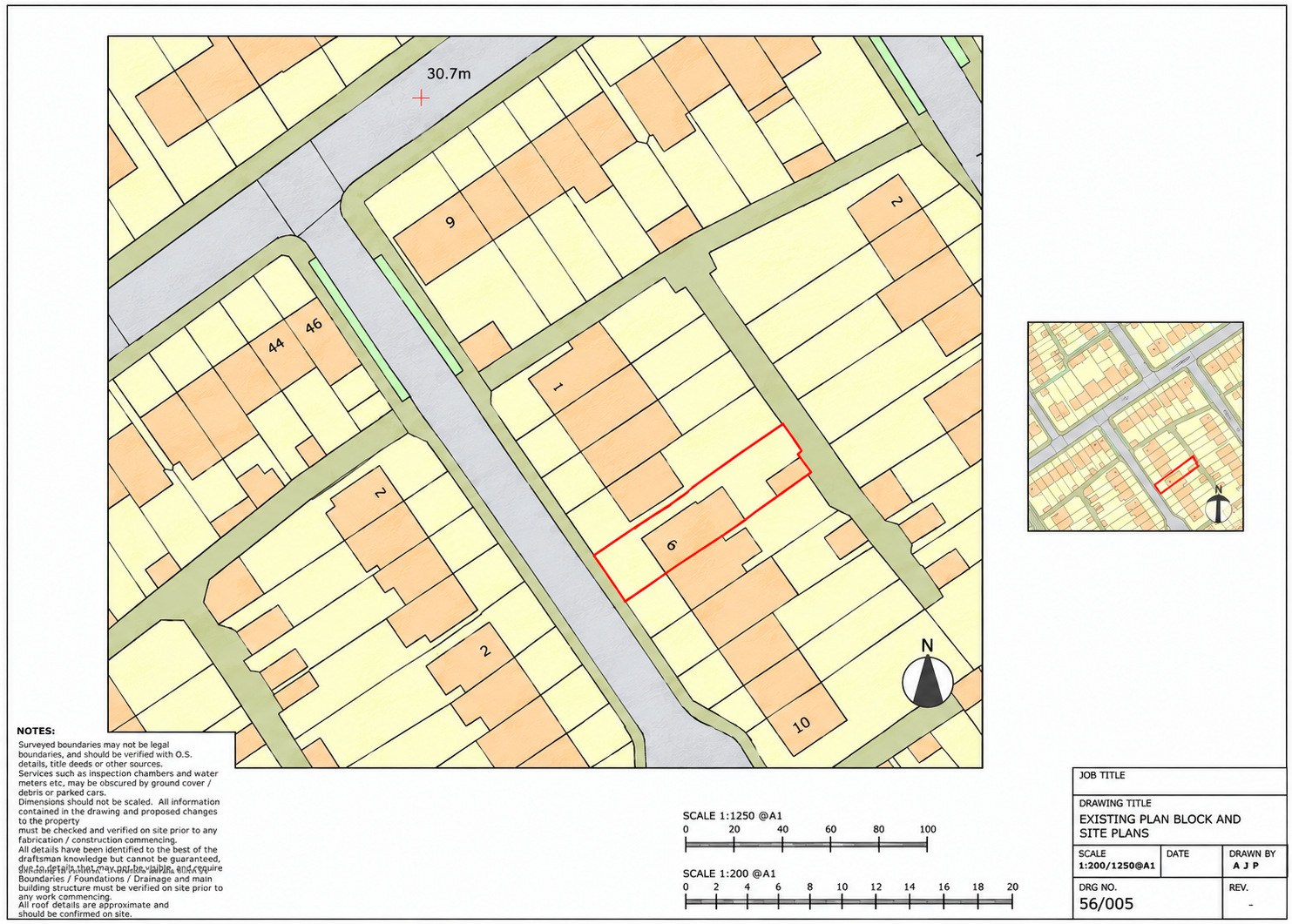Click the north arrow on the small location map

pyautogui.click(x=1218, y=504)
